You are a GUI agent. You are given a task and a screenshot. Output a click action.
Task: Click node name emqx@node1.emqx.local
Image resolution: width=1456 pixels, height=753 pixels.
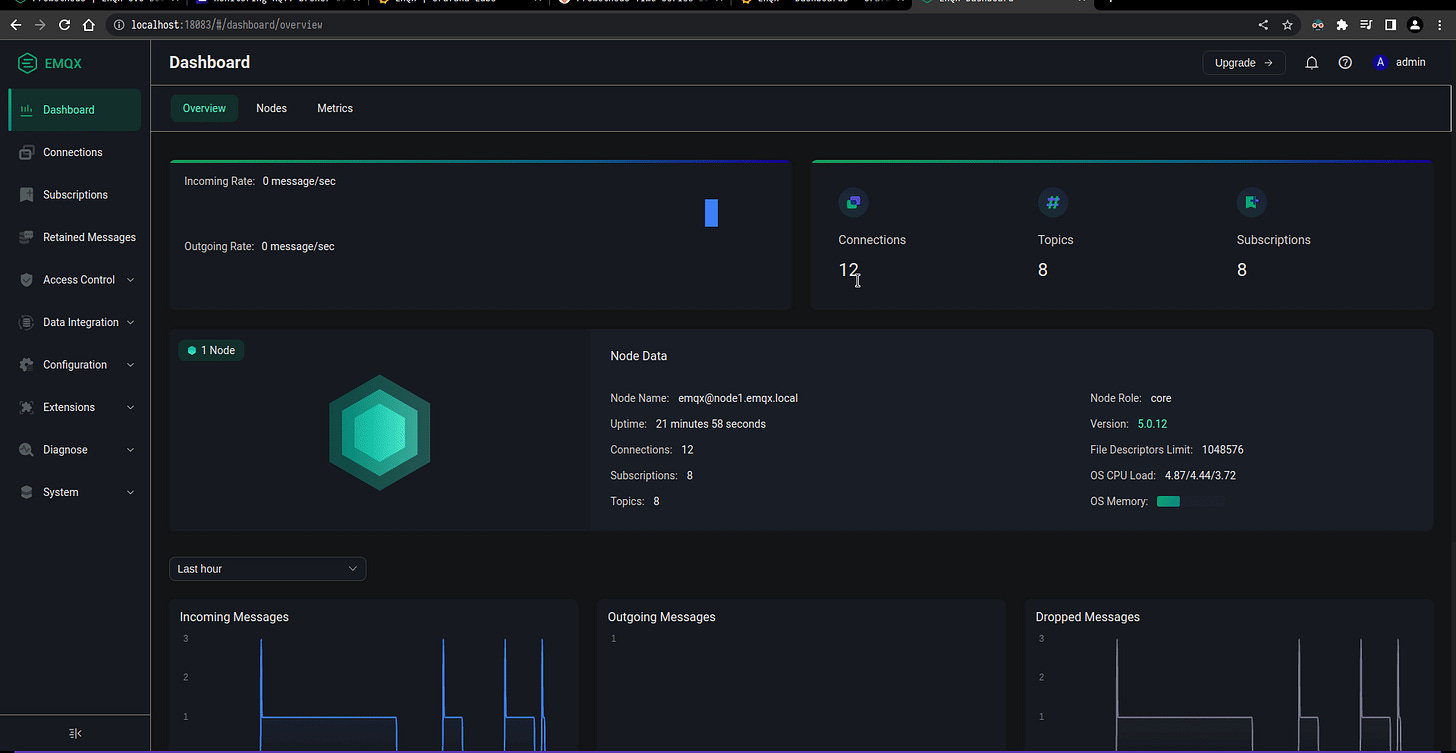pos(738,398)
